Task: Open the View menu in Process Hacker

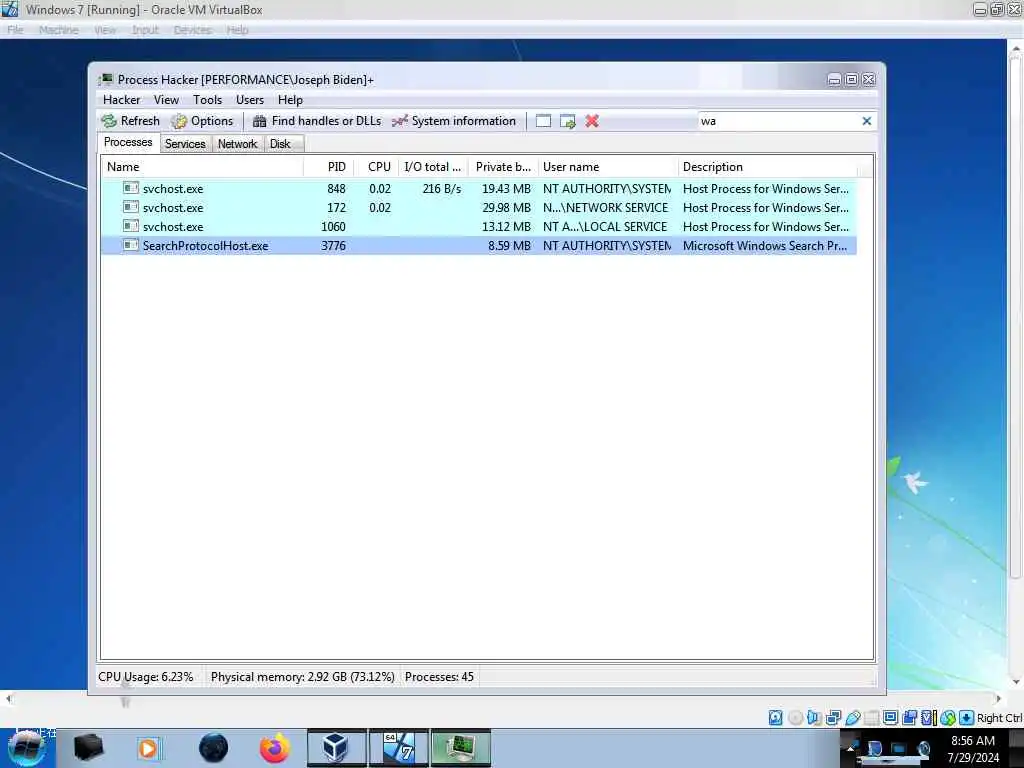Action: [x=167, y=100]
